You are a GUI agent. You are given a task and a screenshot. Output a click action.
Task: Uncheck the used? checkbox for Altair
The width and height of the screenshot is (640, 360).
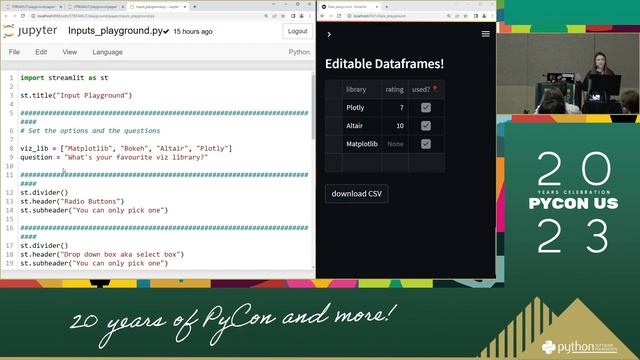click(x=426, y=126)
